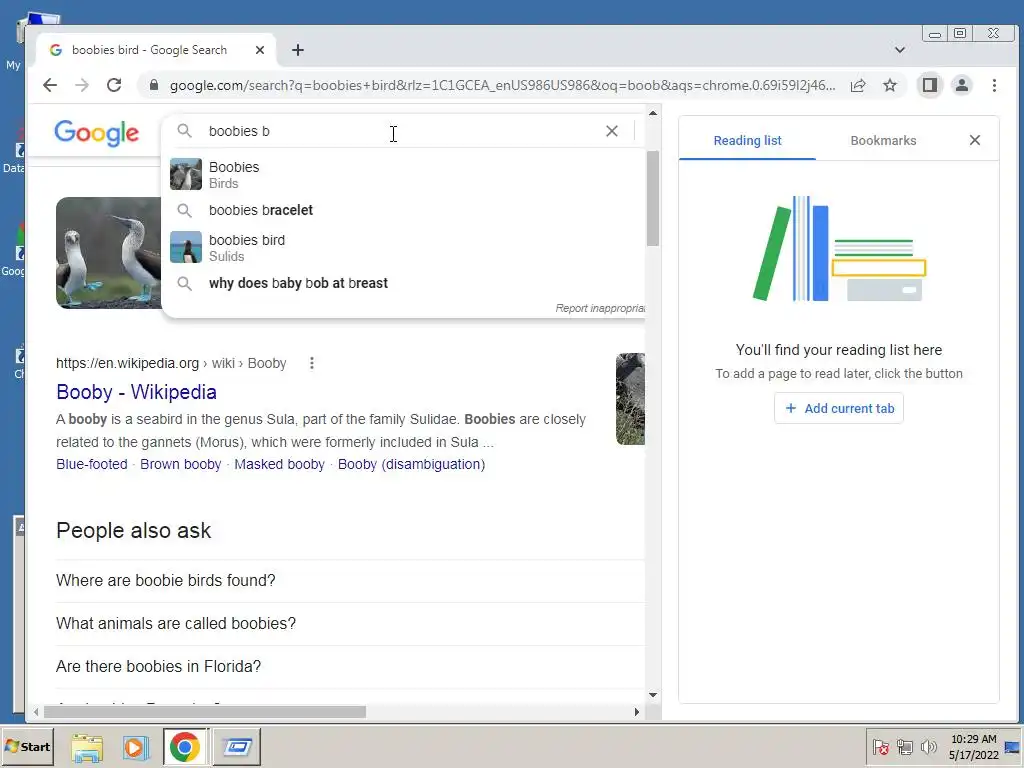Screen dimensions: 1024x768
Task: Pick the boobies bird Sulids suggestion
Action: click(403, 248)
